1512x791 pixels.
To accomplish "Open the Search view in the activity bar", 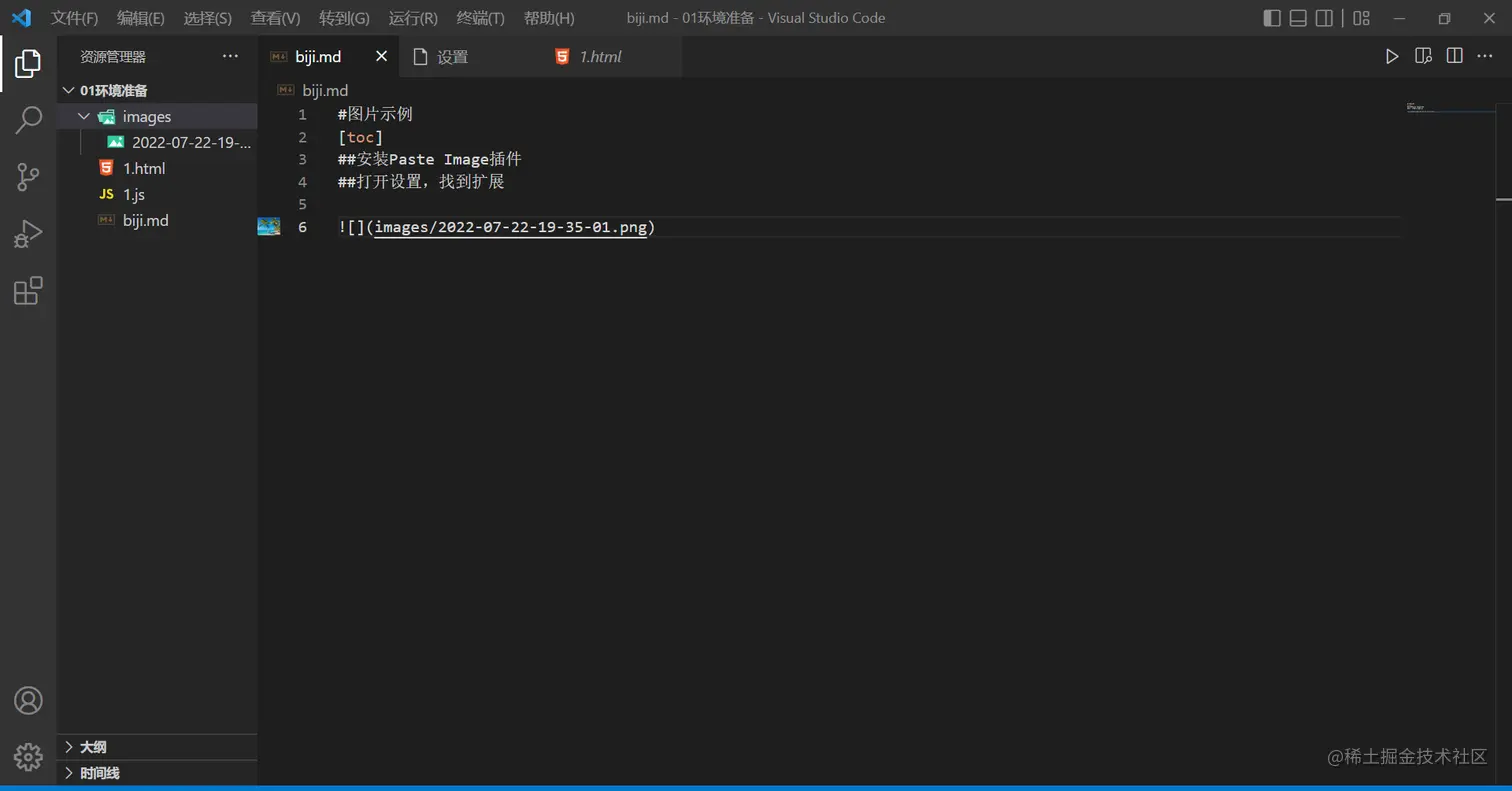I will [x=28, y=121].
